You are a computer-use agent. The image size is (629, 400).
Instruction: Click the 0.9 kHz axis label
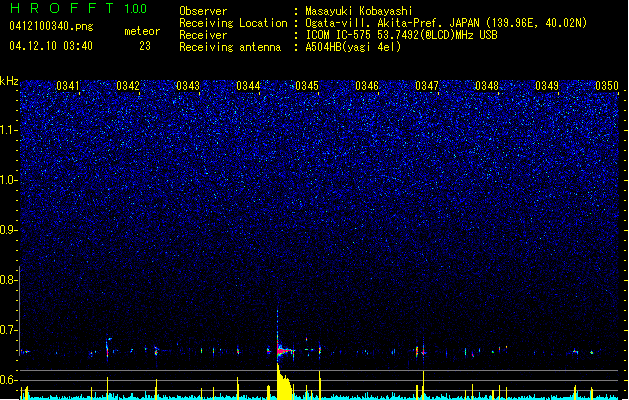(8, 230)
